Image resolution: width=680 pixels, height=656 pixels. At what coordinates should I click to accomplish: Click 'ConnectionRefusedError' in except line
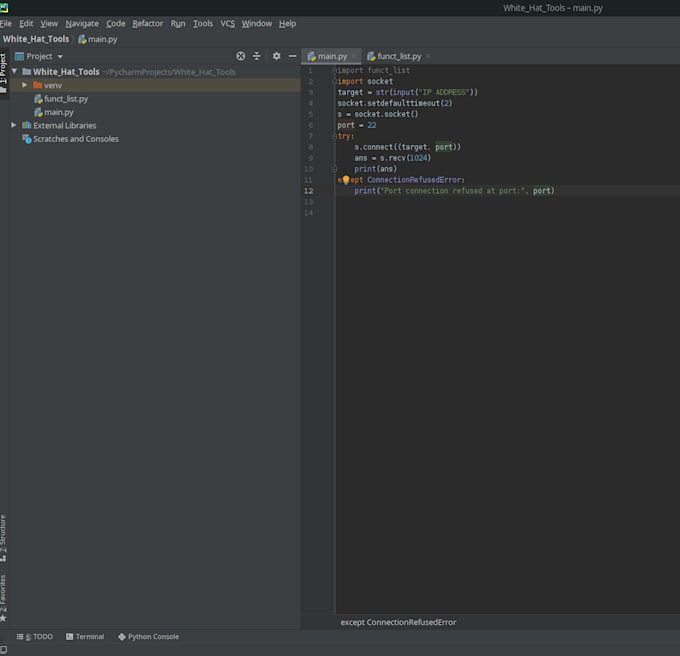[414, 180]
